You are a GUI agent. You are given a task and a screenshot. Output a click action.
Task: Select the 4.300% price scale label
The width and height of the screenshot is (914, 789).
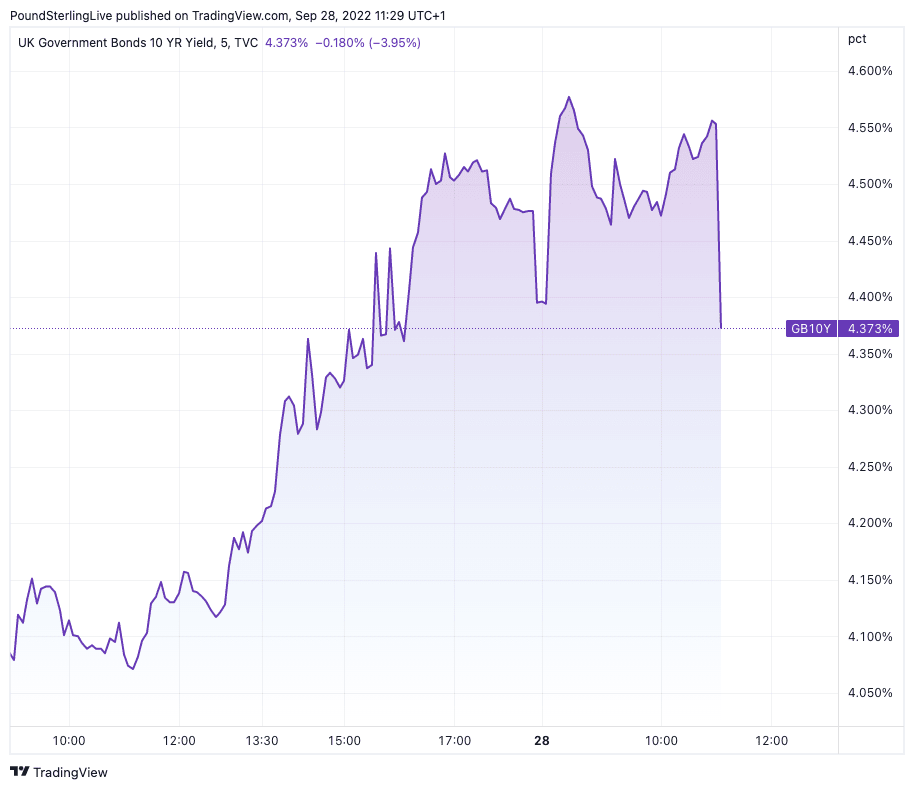point(868,410)
